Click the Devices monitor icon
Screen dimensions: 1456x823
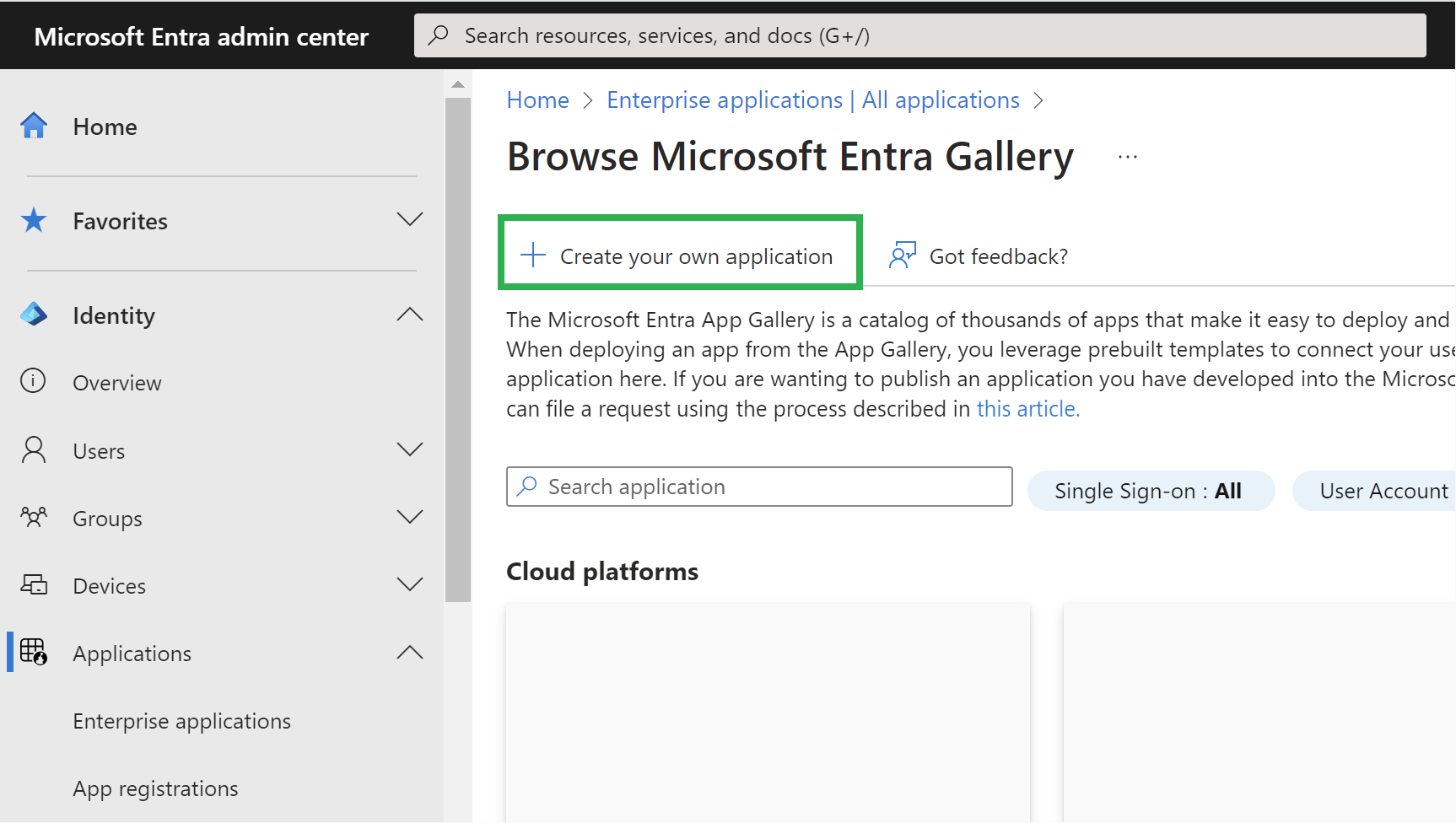pos(34,584)
